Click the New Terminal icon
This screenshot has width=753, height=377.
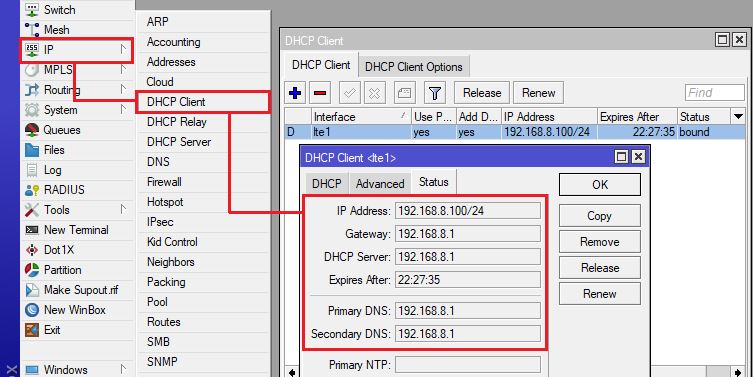point(32,230)
